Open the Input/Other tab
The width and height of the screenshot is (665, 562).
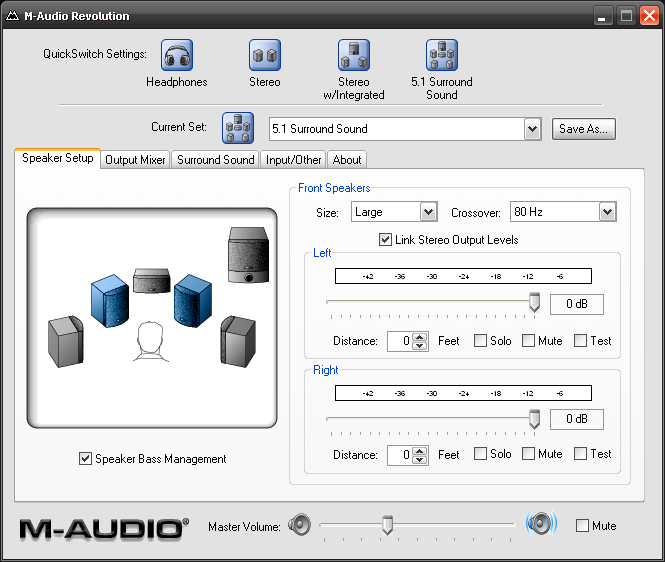pos(293,160)
